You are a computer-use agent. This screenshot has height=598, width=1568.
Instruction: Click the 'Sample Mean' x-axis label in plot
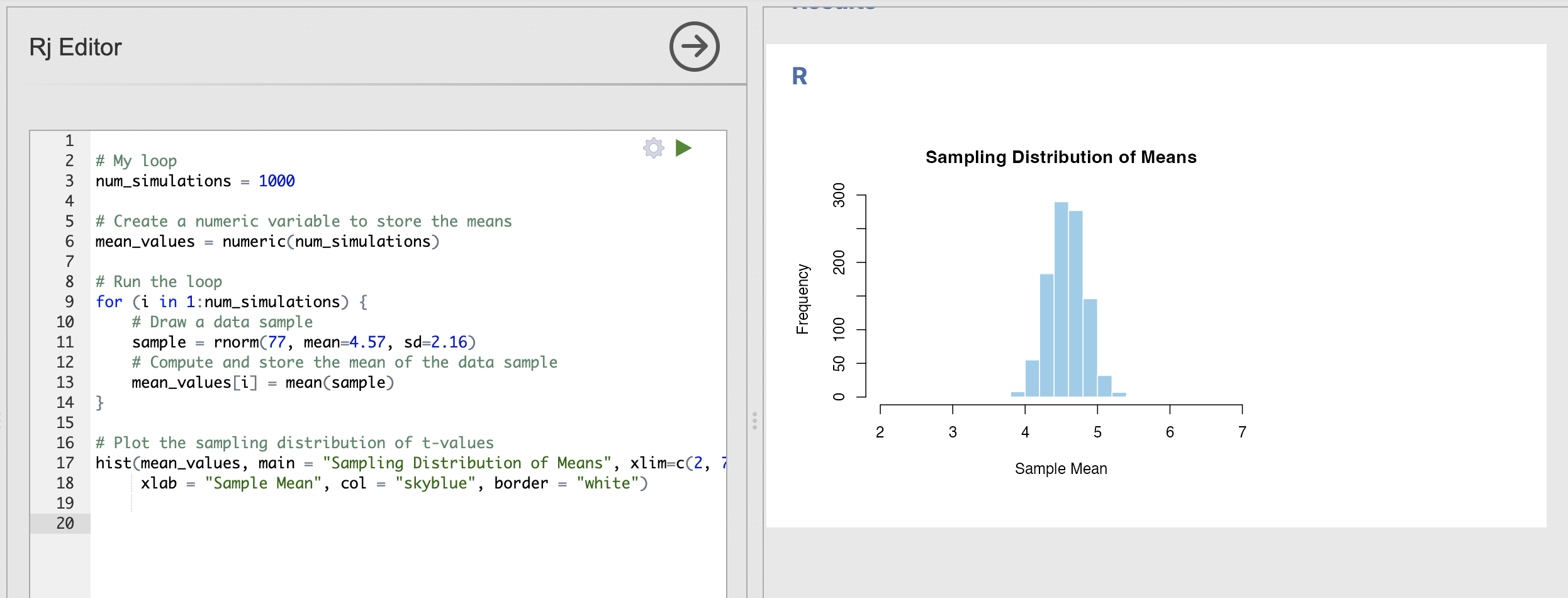[x=1061, y=468]
